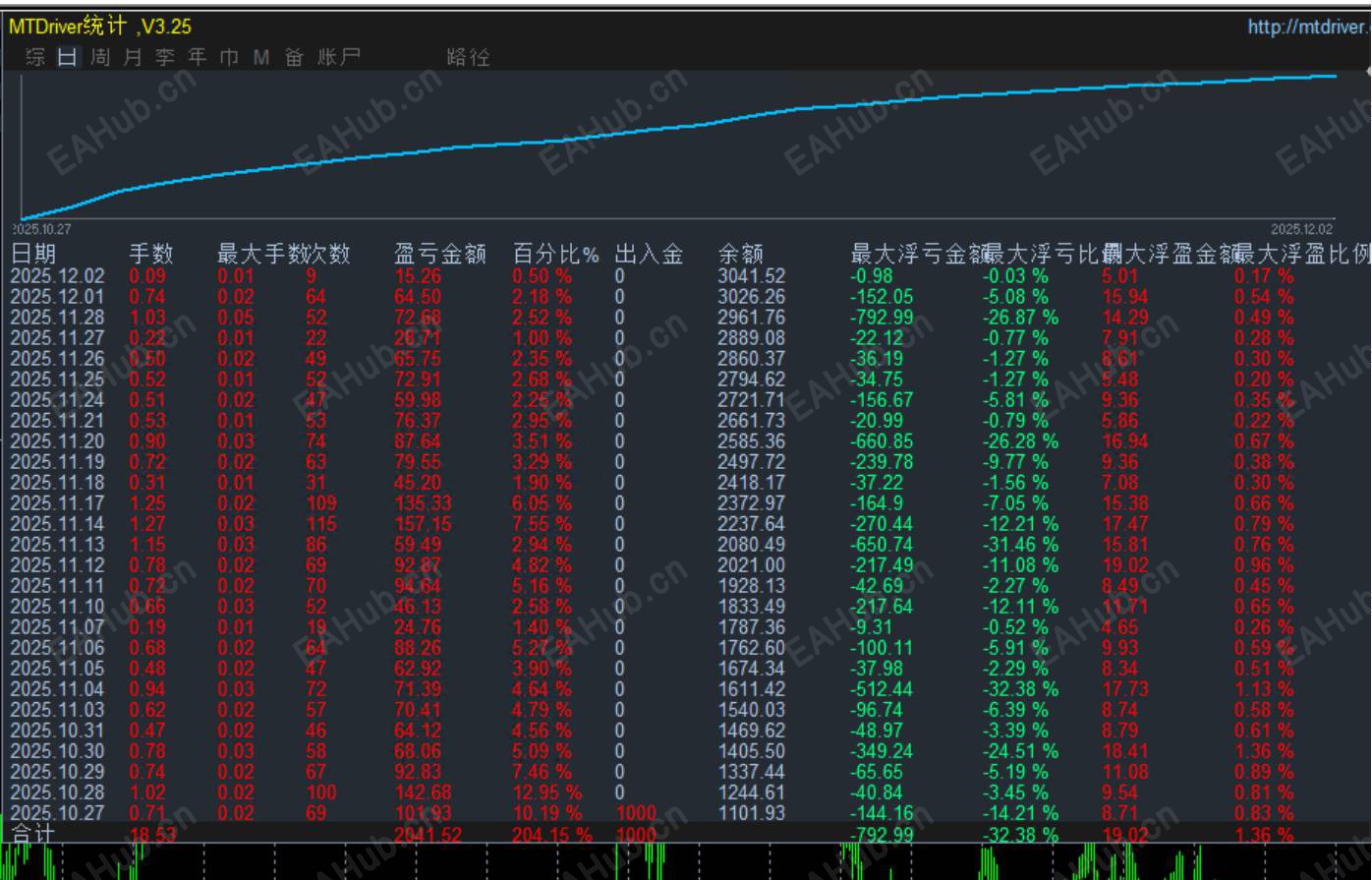Select the 2025.11.14 date row

(57, 524)
